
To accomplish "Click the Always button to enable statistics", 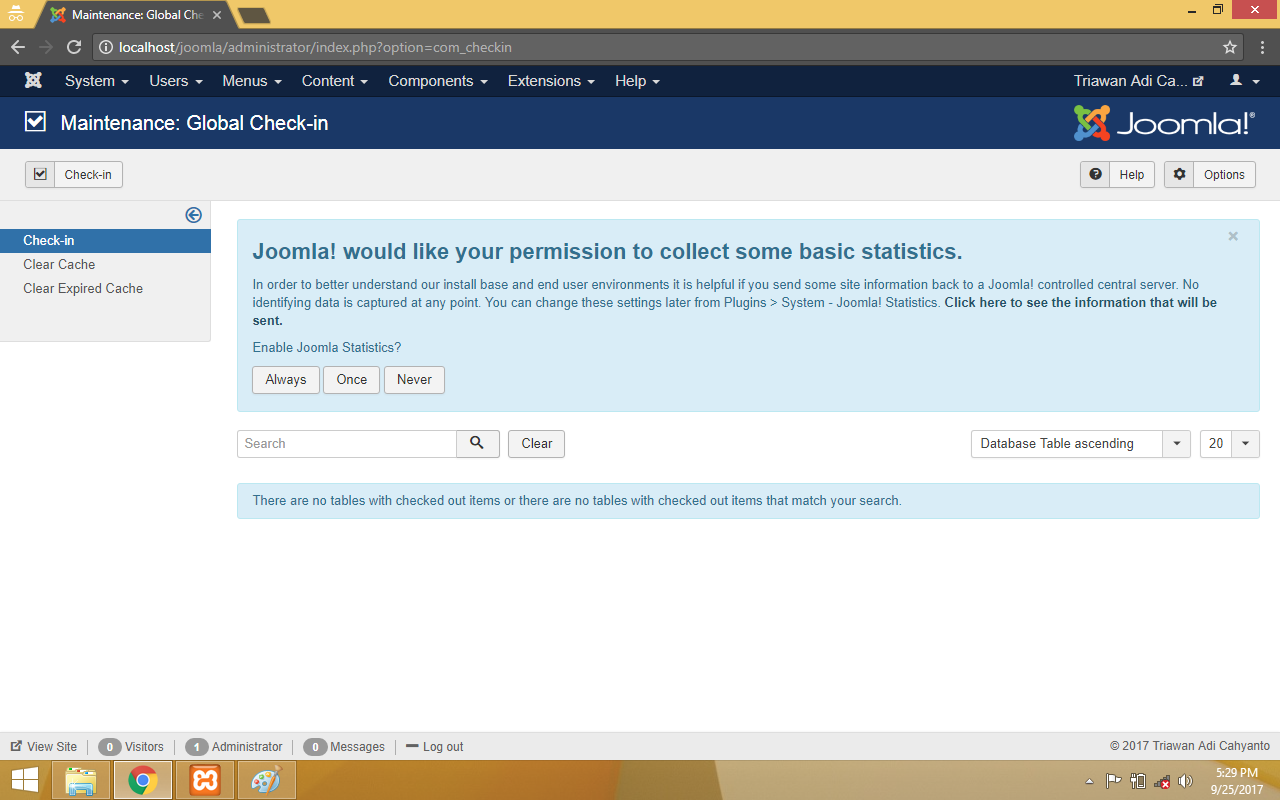I will coord(286,379).
